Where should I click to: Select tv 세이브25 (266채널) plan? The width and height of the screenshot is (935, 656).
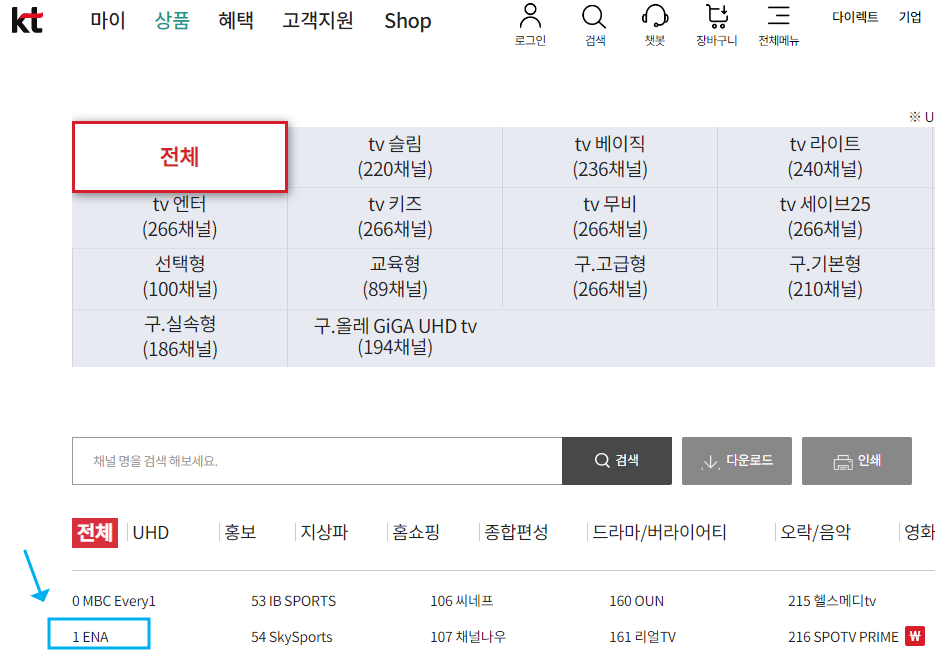[825, 217]
